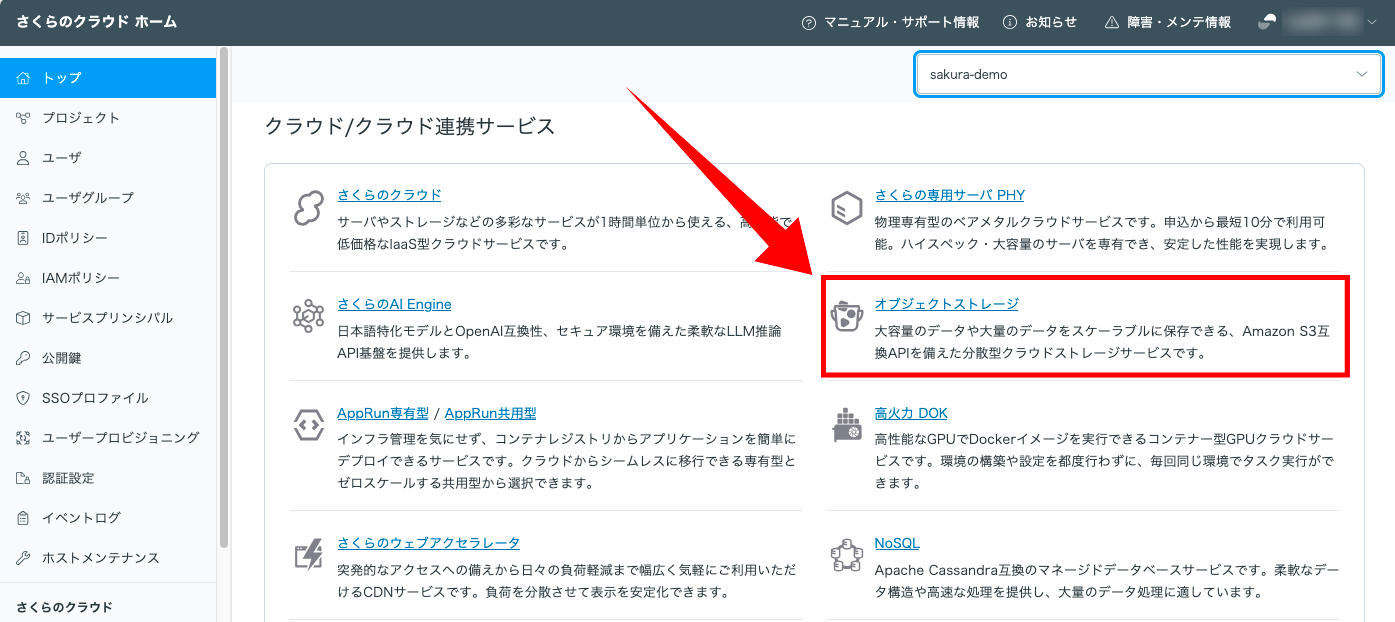Open 障害・メンテ情報 in header

[x=1167, y=22]
